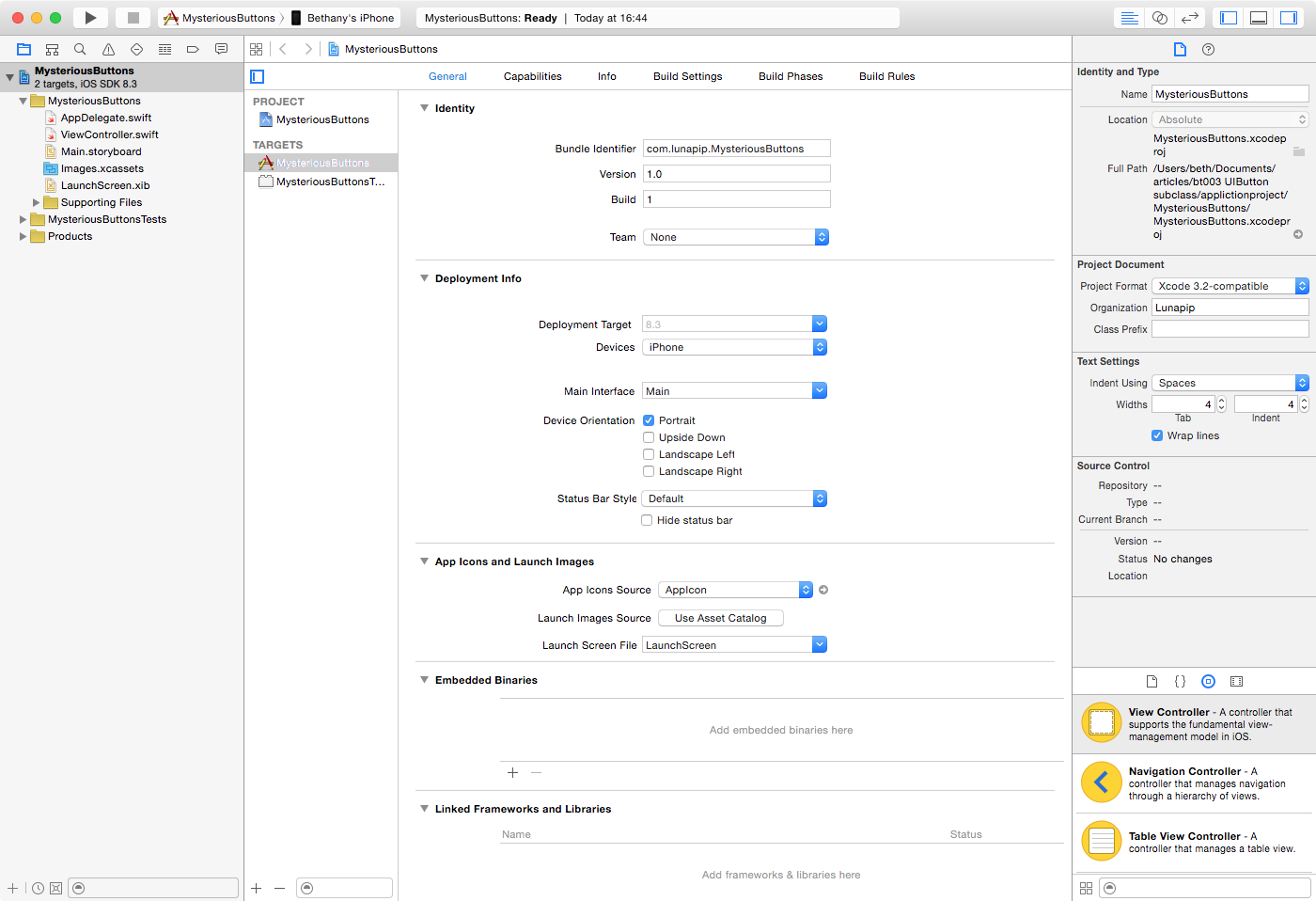Reveal full path in Finder arrow
The height and width of the screenshot is (901, 1316).
pyautogui.click(x=1298, y=234)
